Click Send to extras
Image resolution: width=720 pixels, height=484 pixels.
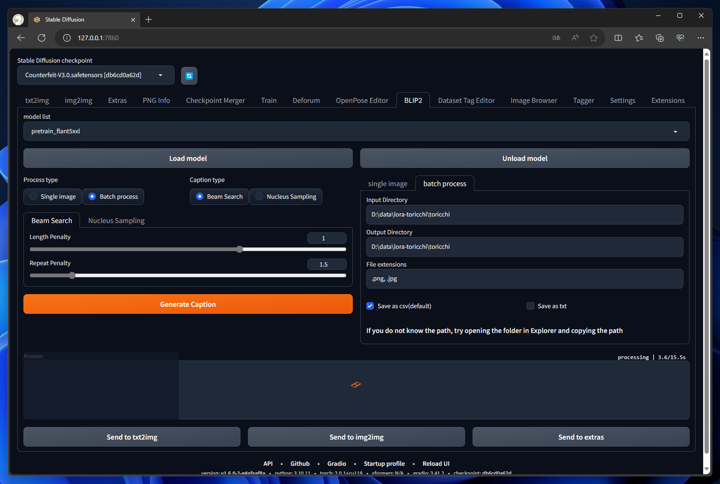(581, 437)
